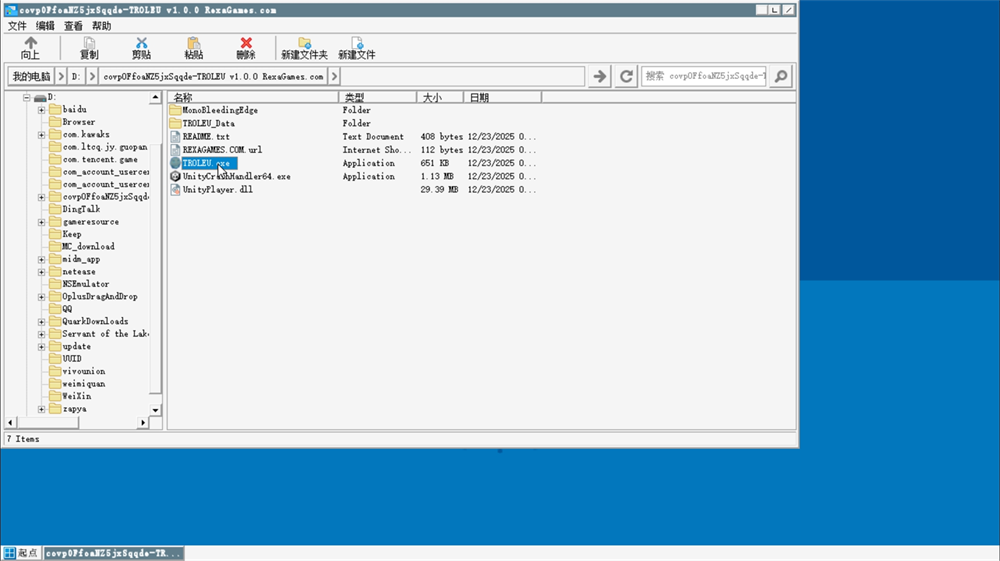Click the magnifier search button
Viewport: 1000px width, 561px height.
(x=781, y=76)
